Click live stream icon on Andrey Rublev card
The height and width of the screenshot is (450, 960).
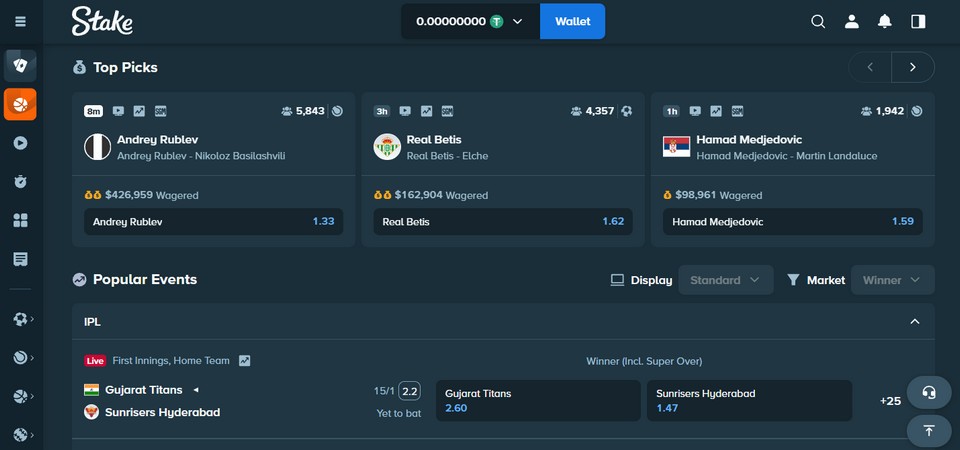pos(118,111)
